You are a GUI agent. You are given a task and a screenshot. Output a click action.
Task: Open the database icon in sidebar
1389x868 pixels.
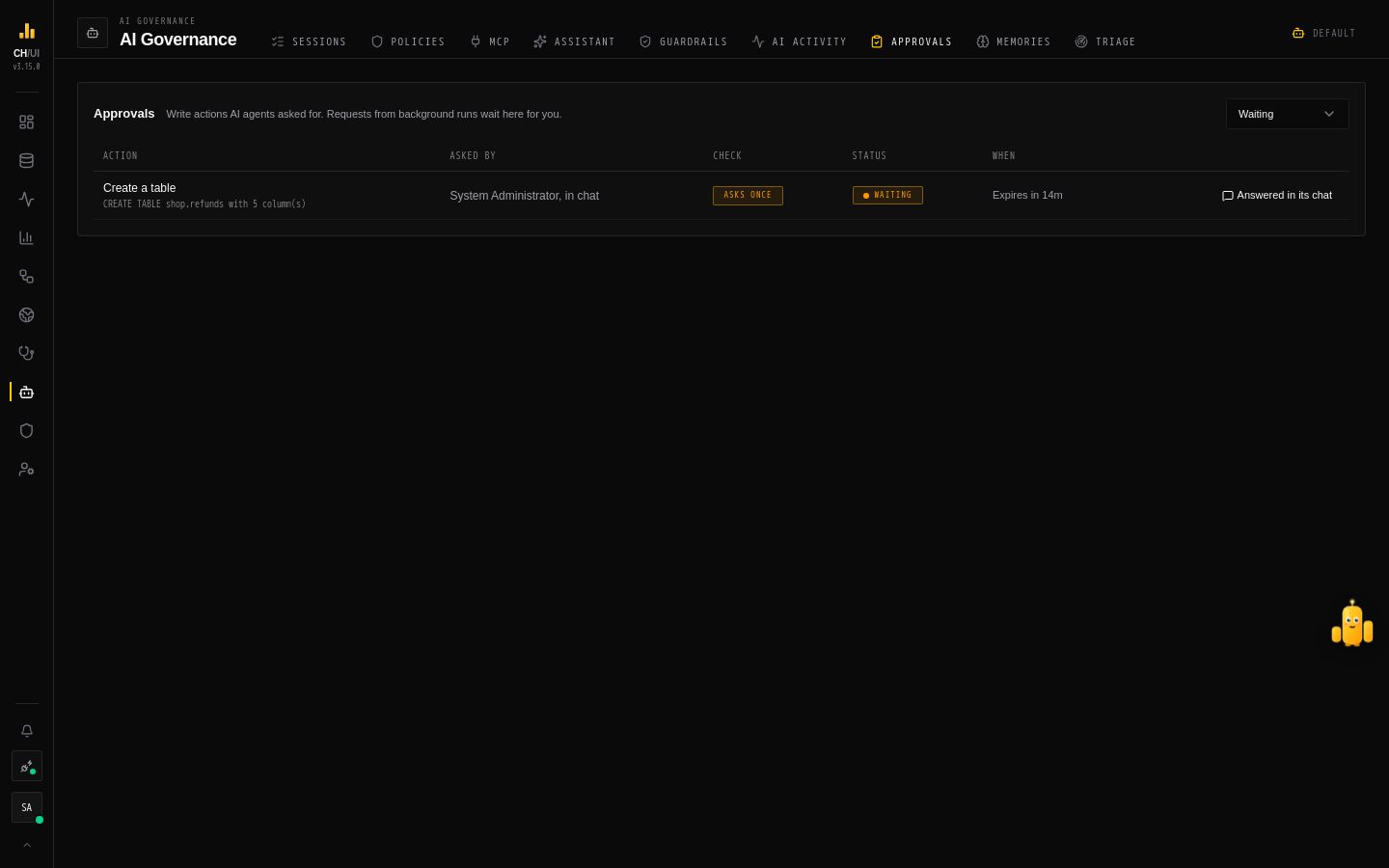coord(26,161)
